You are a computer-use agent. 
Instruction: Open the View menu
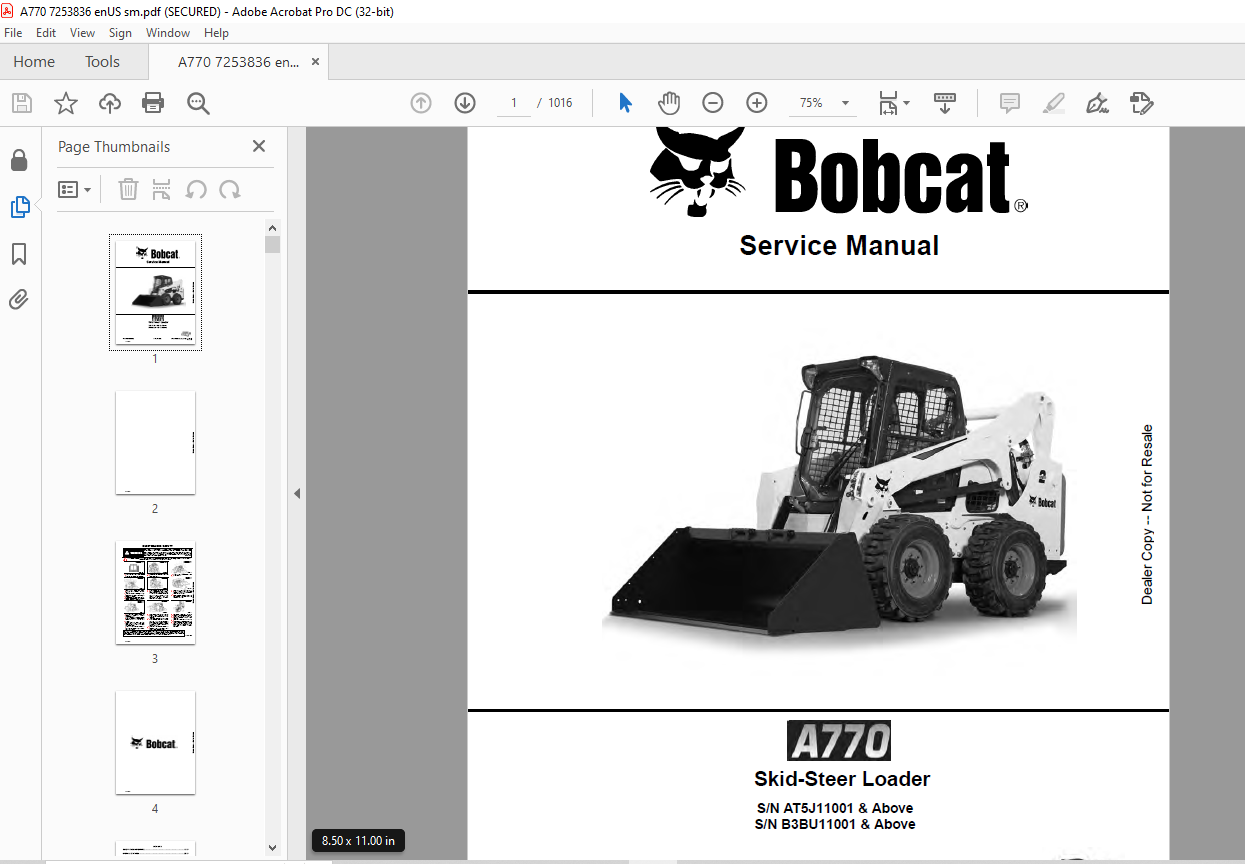[83, 33]
